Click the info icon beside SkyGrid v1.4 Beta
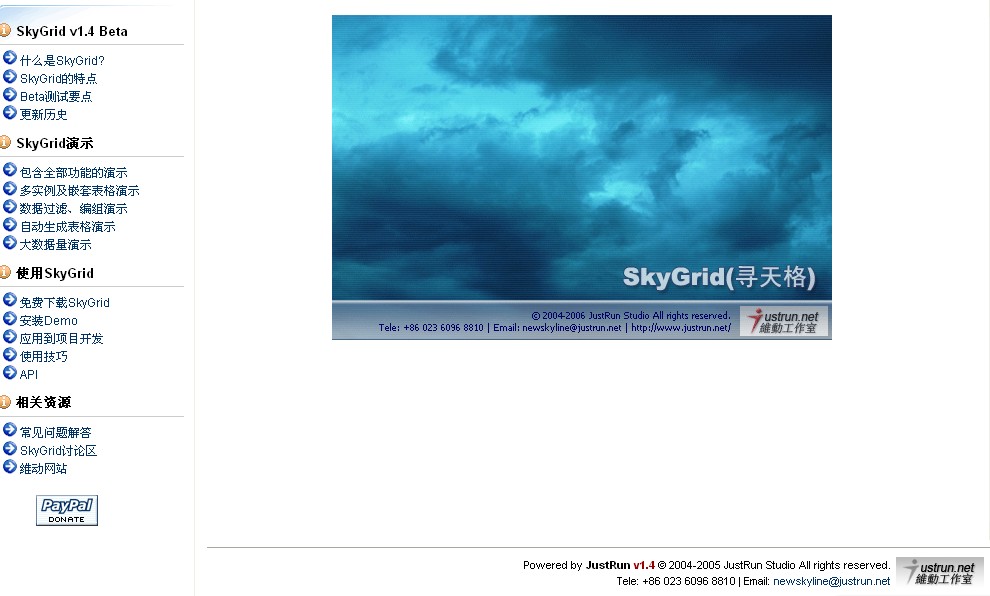The width and height of the screenshot is (990, 596). pyautogui.click(x=5, y=30)
